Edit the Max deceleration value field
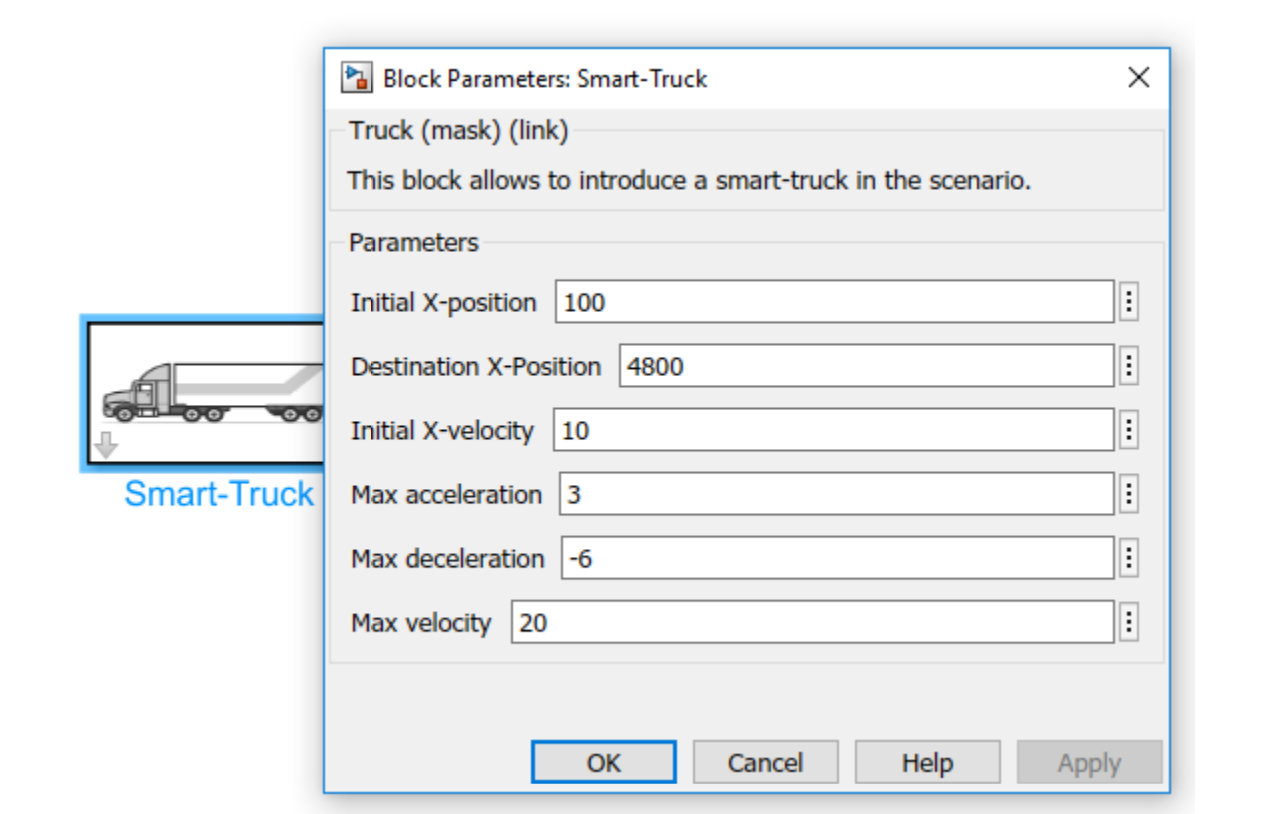The image size is (1263, 814). coord(837,558)
